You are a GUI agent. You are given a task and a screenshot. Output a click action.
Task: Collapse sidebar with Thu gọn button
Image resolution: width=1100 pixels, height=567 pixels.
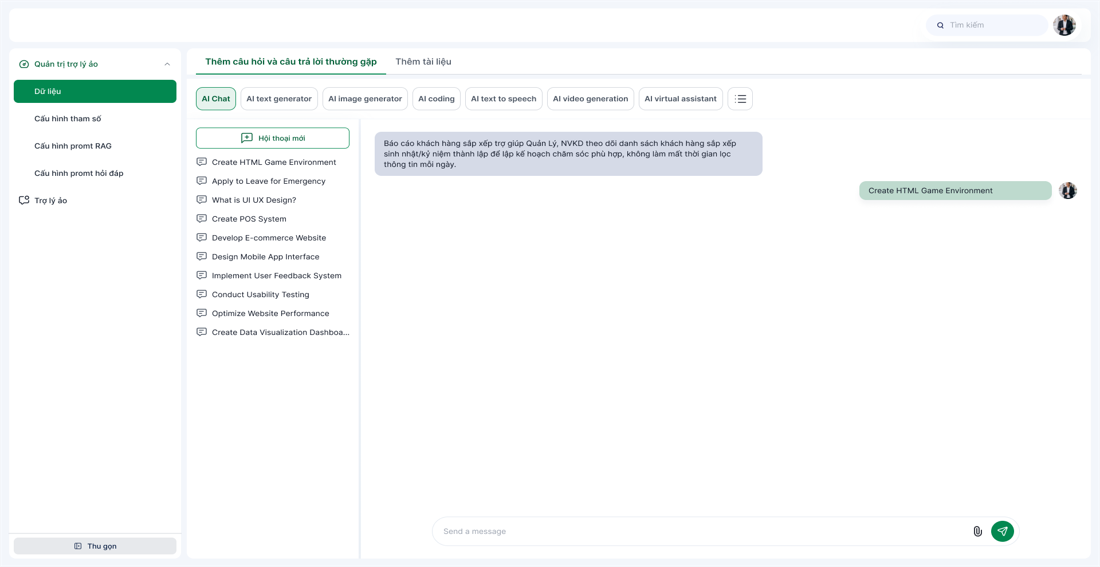point(95,546)
